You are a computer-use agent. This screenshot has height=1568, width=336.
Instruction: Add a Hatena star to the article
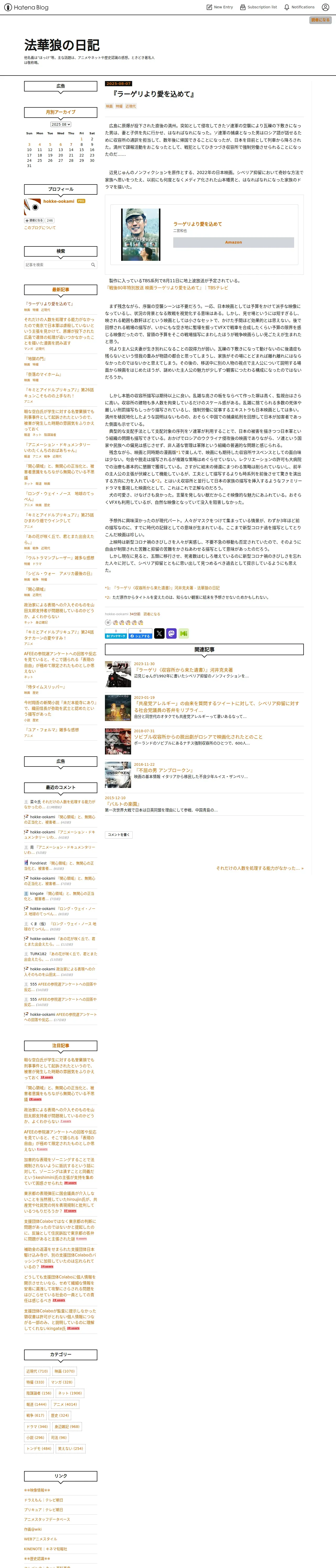tap(108, 623)
